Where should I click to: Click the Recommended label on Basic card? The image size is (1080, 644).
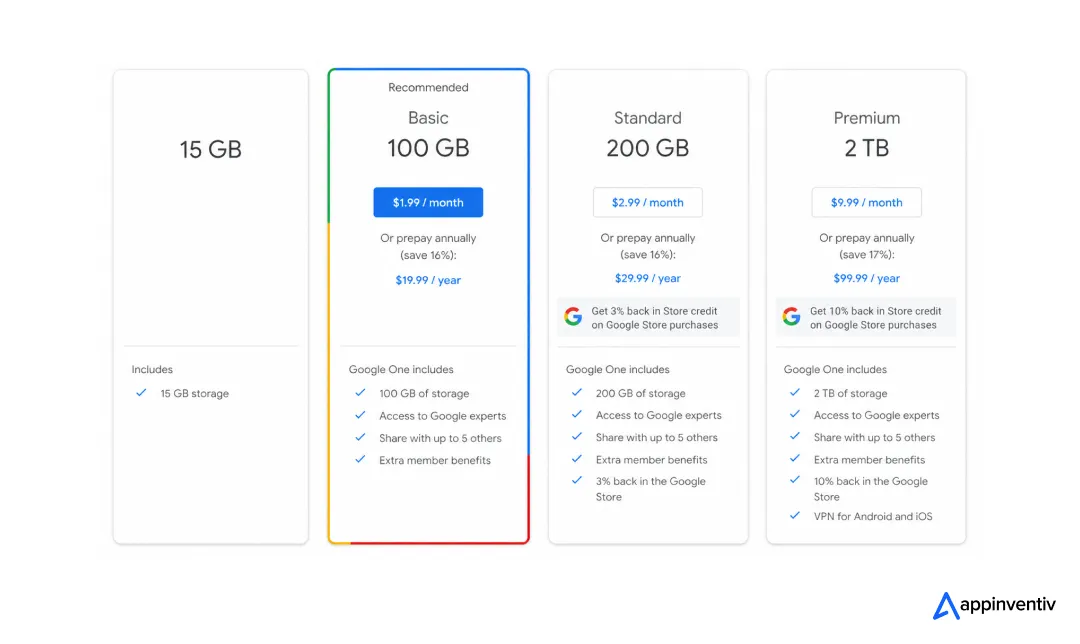[428, 87]
